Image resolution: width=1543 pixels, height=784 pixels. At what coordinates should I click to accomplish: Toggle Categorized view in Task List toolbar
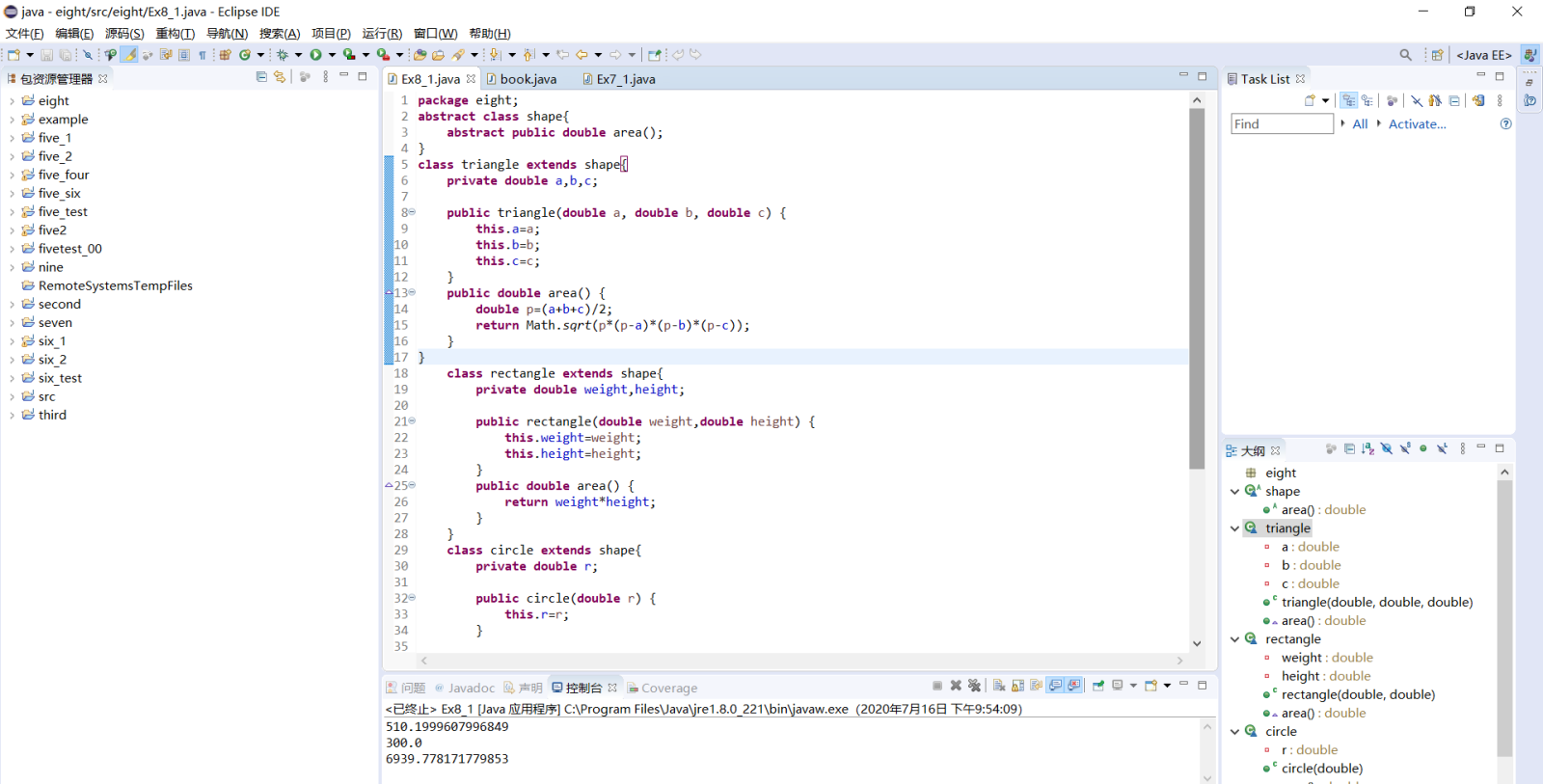pyautogui.click(x=1348, y=100)
